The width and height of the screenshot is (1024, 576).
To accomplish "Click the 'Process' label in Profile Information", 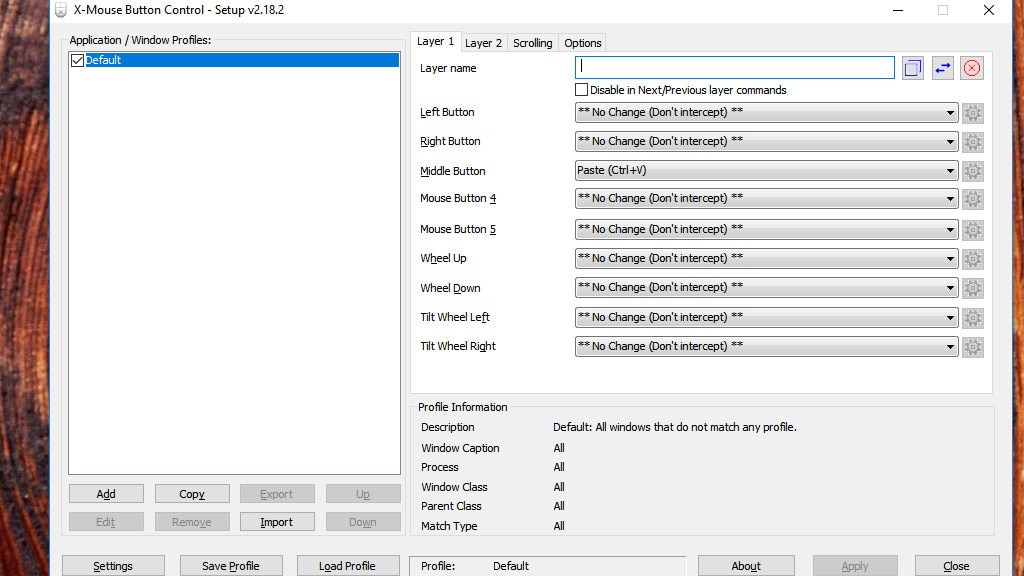I will coord(440,467).
